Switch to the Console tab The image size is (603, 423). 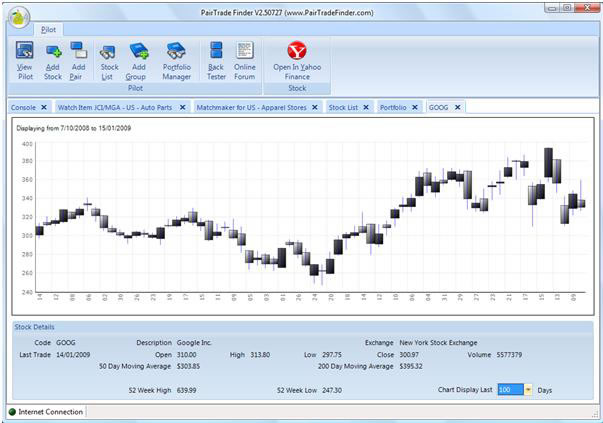23,108
